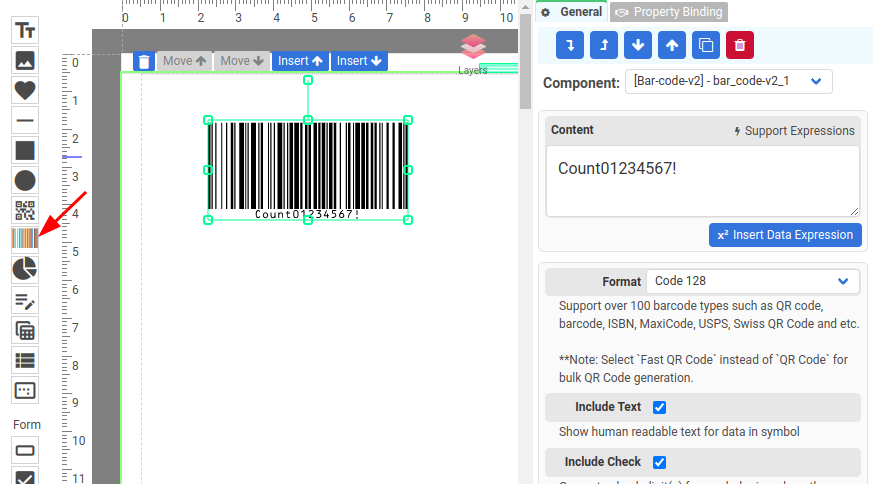Select the QR code tool
The width and height of the screenshot is (873, 484).
coord(25,210)
